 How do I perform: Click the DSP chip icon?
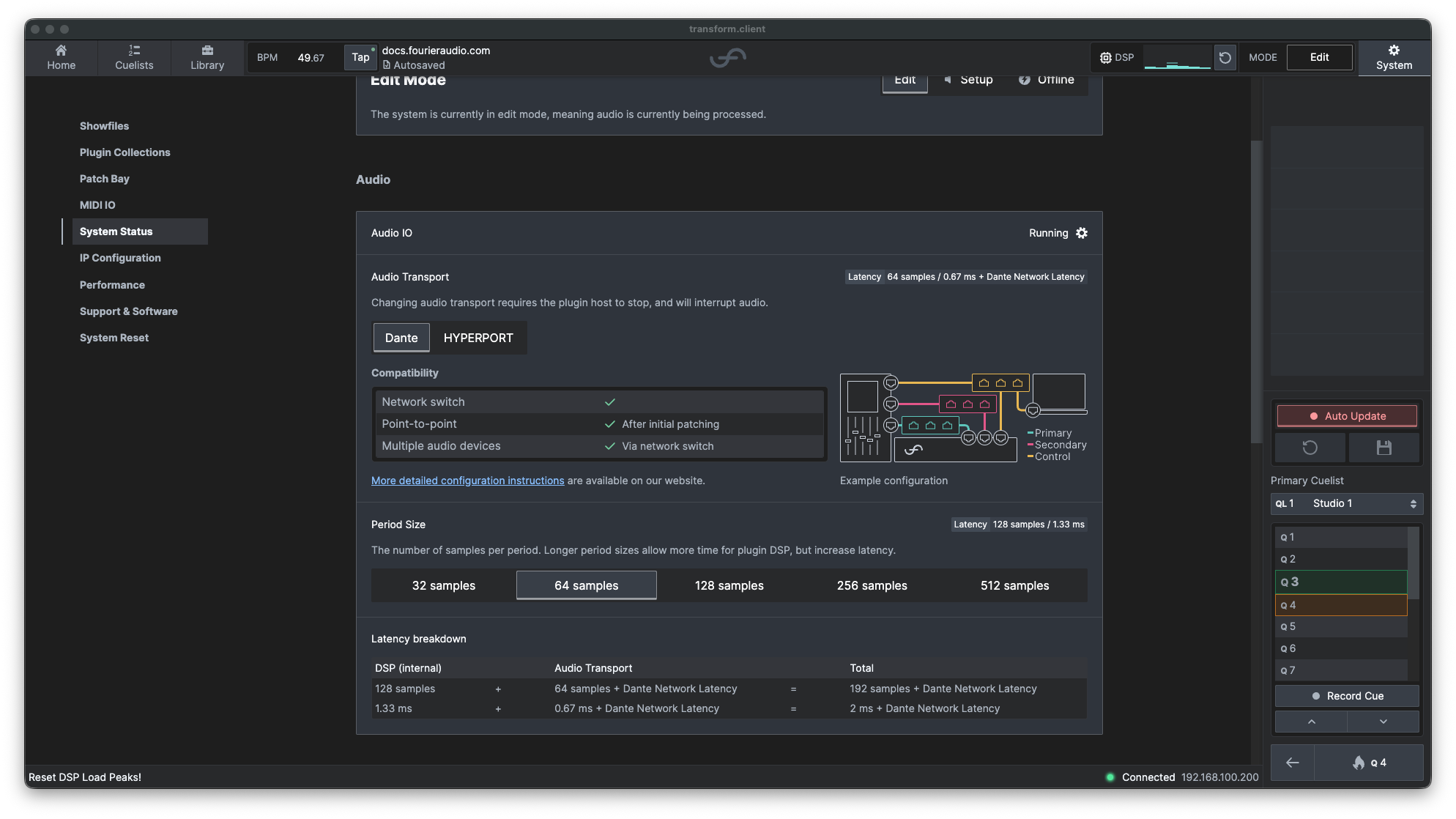(x=1105, y=57)
